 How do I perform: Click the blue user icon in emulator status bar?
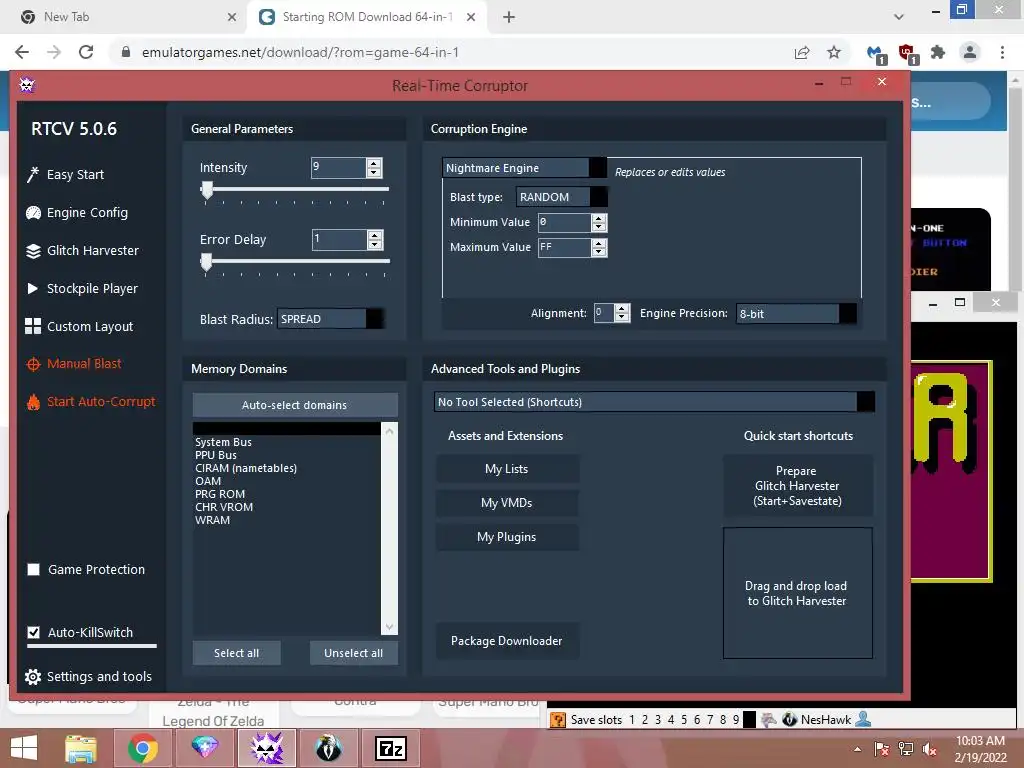pos(863,719)
